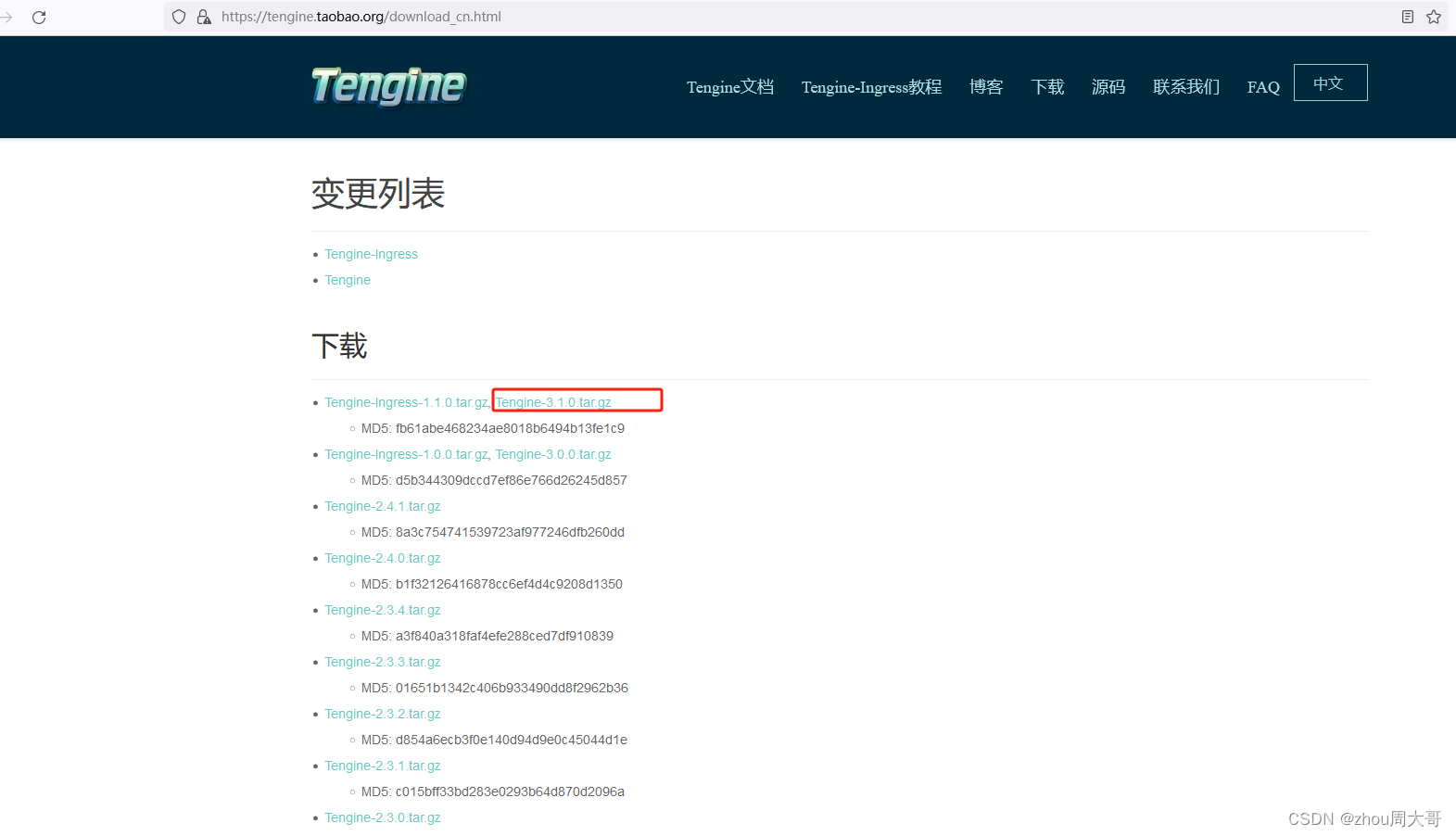Open the Tengine文档 menu item
The image size is (1456, 836).
coord(730,87)
